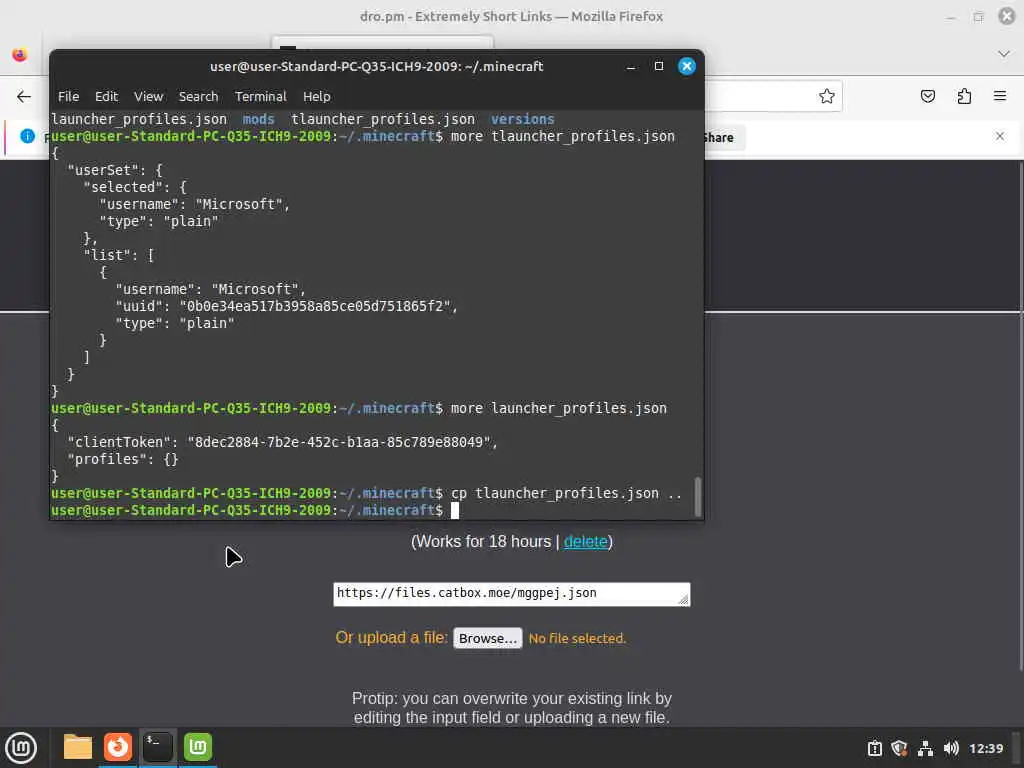Click the terminal title bar text
The width and height of the screenshot is (1024, 768).
click(377, 67)
